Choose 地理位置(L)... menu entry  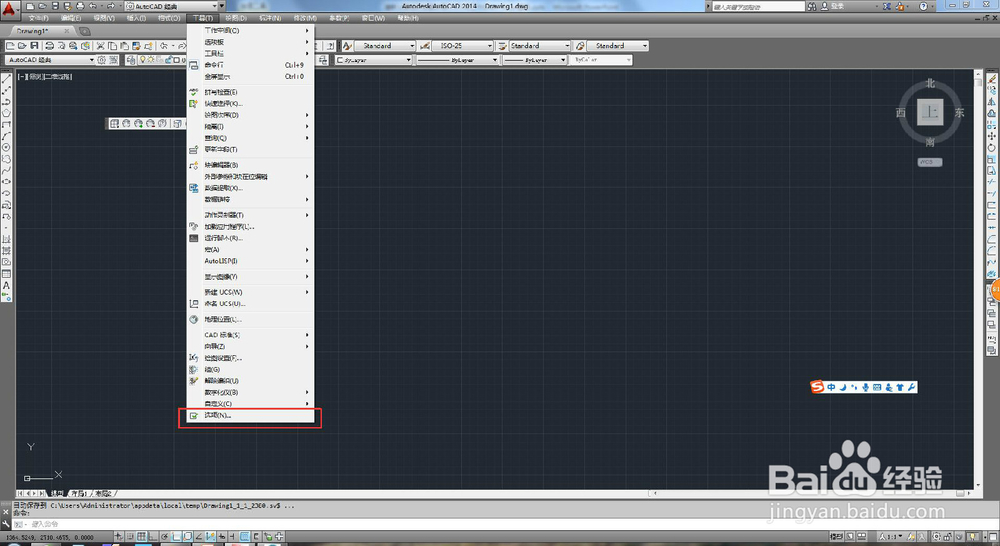(x=251, y=319)
